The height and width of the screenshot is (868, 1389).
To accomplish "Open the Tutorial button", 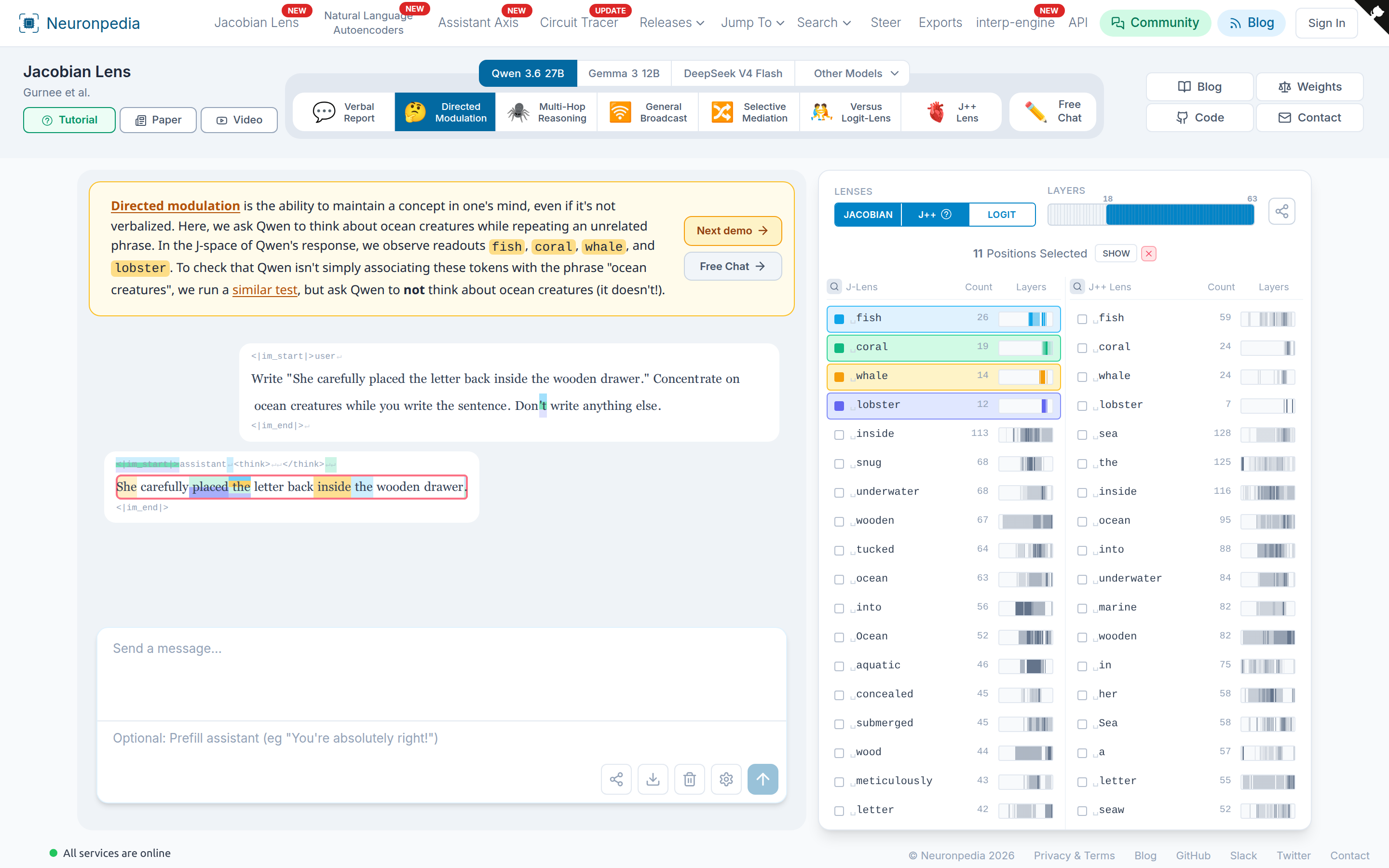I will [69, 120].
